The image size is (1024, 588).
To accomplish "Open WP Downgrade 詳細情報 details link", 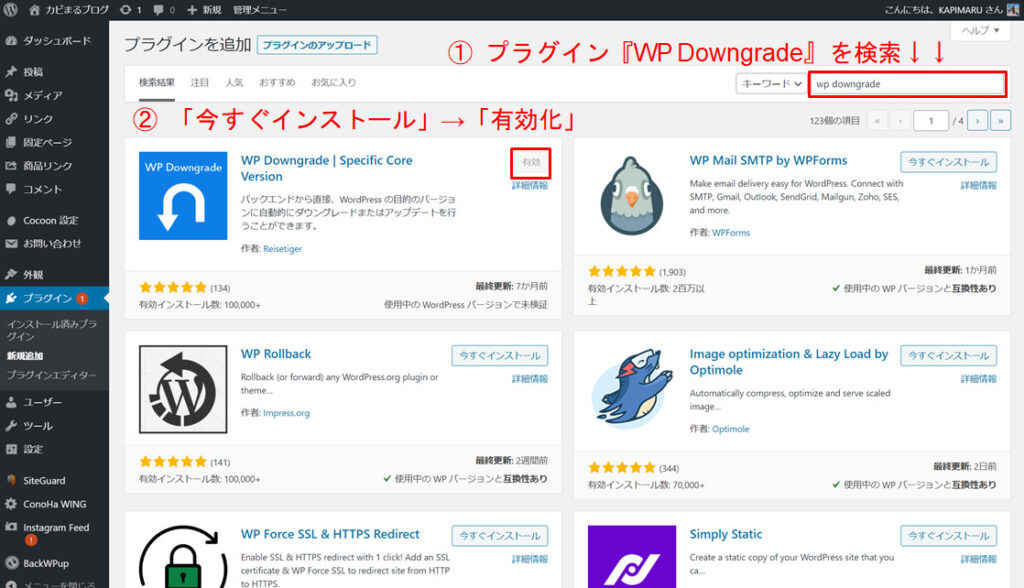I will [x=530, y=186].
